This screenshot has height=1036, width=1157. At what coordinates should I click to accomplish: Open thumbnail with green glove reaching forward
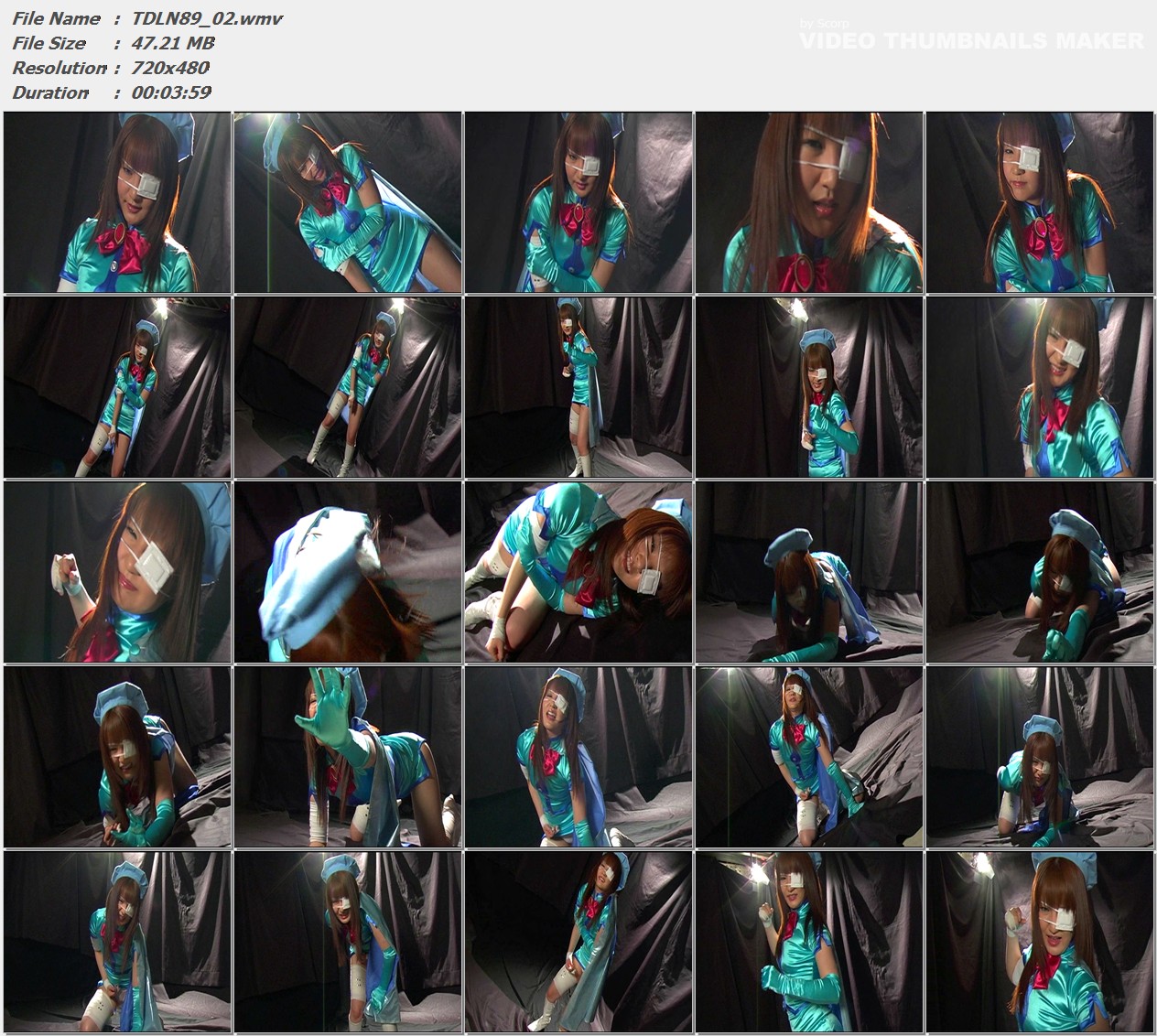click(348, 757)
